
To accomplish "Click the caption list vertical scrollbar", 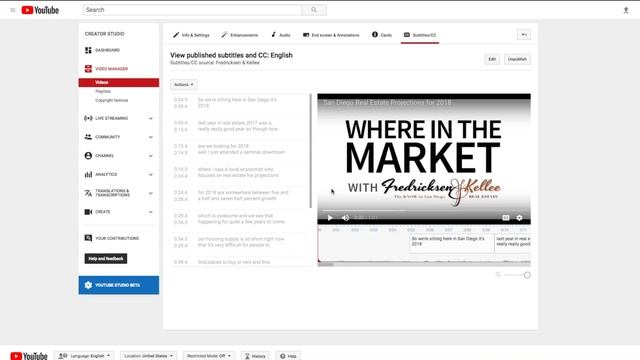I will coord(310,151).
